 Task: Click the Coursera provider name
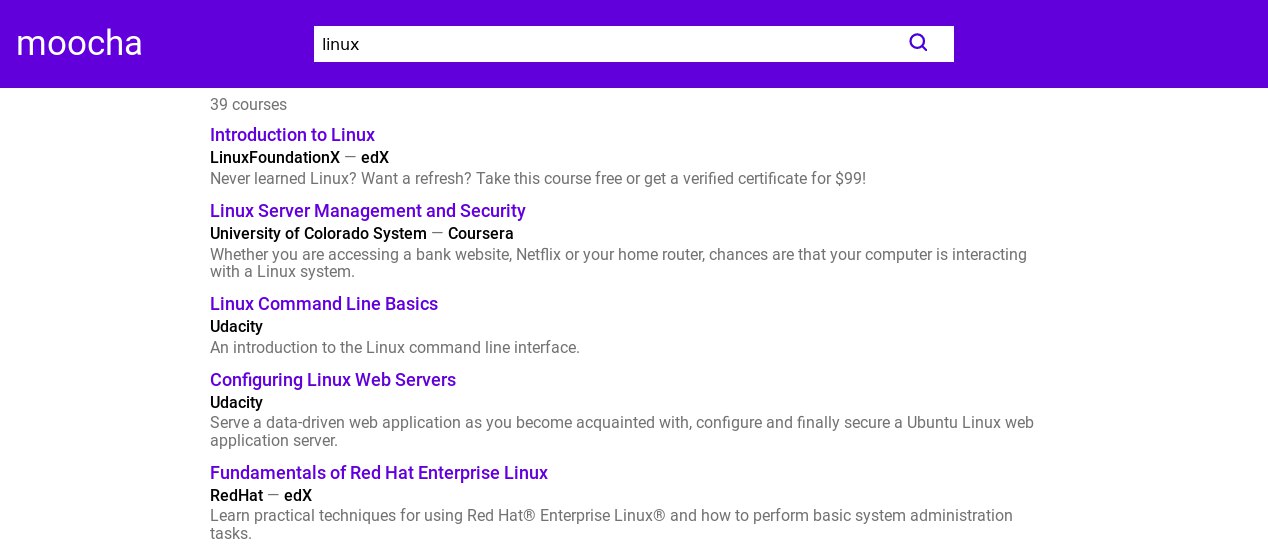[x=480, y=234]
